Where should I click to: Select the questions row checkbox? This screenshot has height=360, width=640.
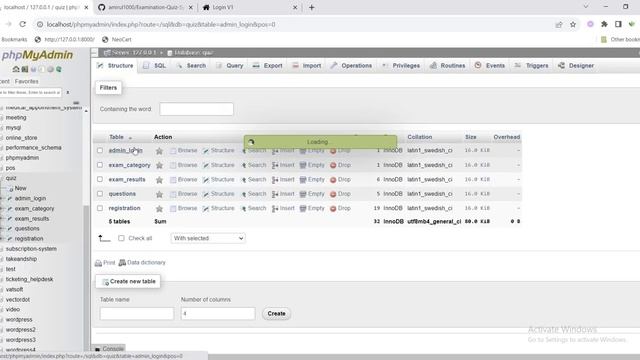100,193
